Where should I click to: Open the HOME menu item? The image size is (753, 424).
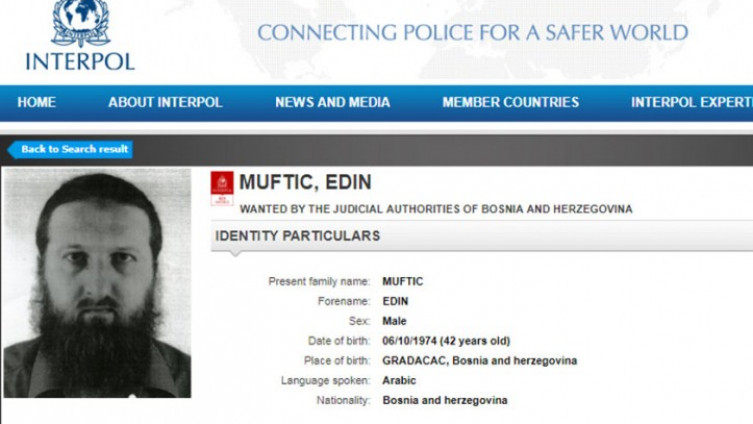click(37, 102)
